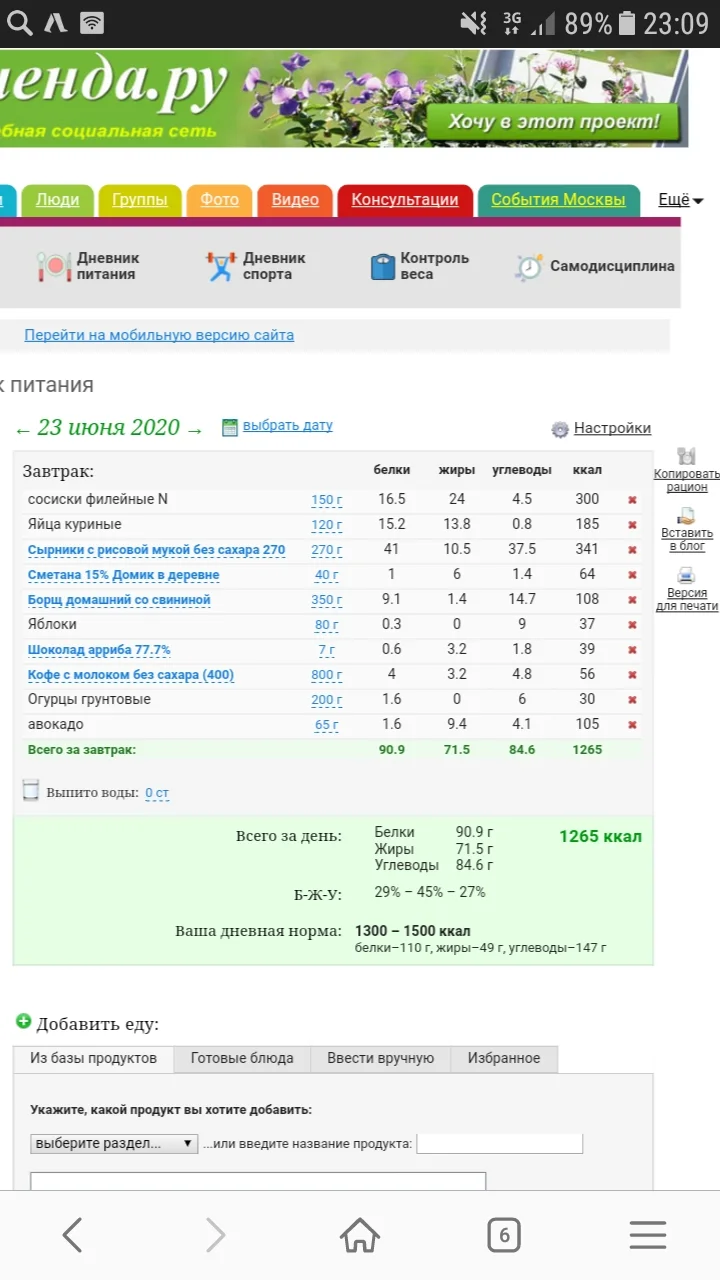The height and width of the screenshot is (1280, 720).
Task: Edit the 270 г amount for Сырники
Action: coord(327,550)
